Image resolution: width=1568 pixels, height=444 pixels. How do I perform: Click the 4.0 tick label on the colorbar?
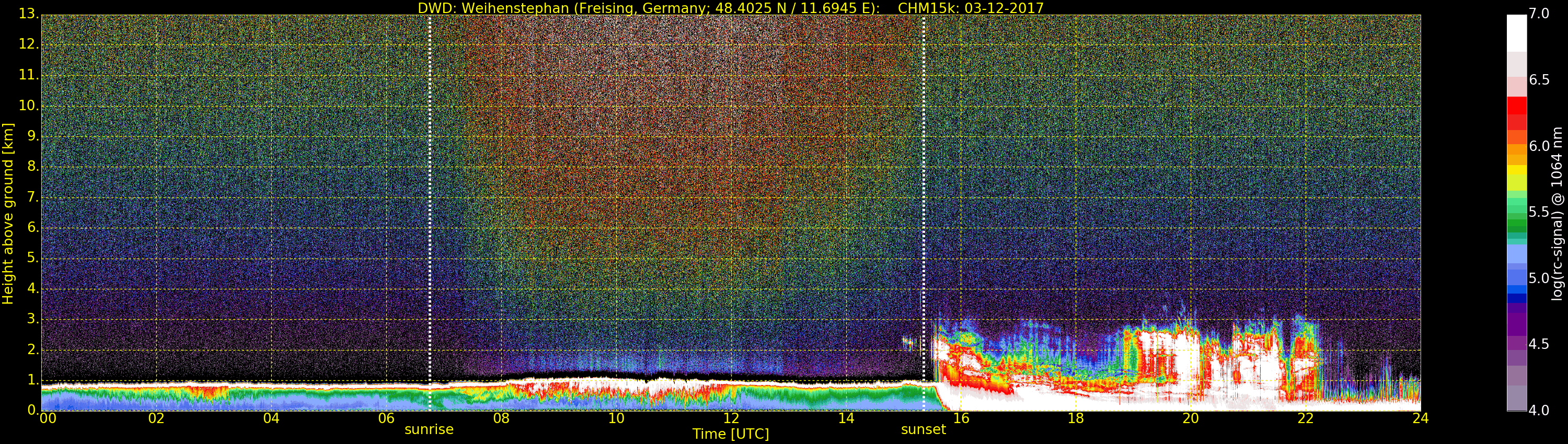[x=1539, y=411]
